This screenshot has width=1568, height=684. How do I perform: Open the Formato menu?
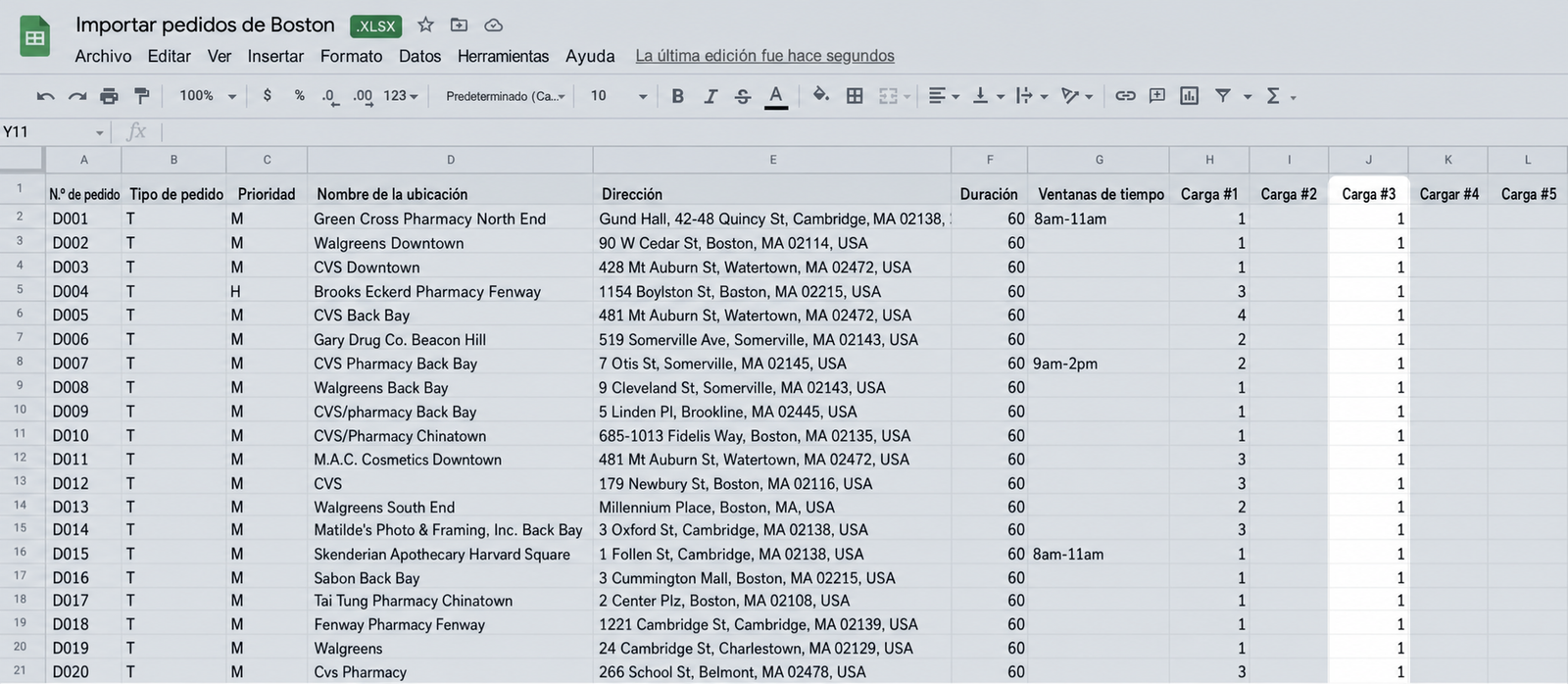coord(351,56)
